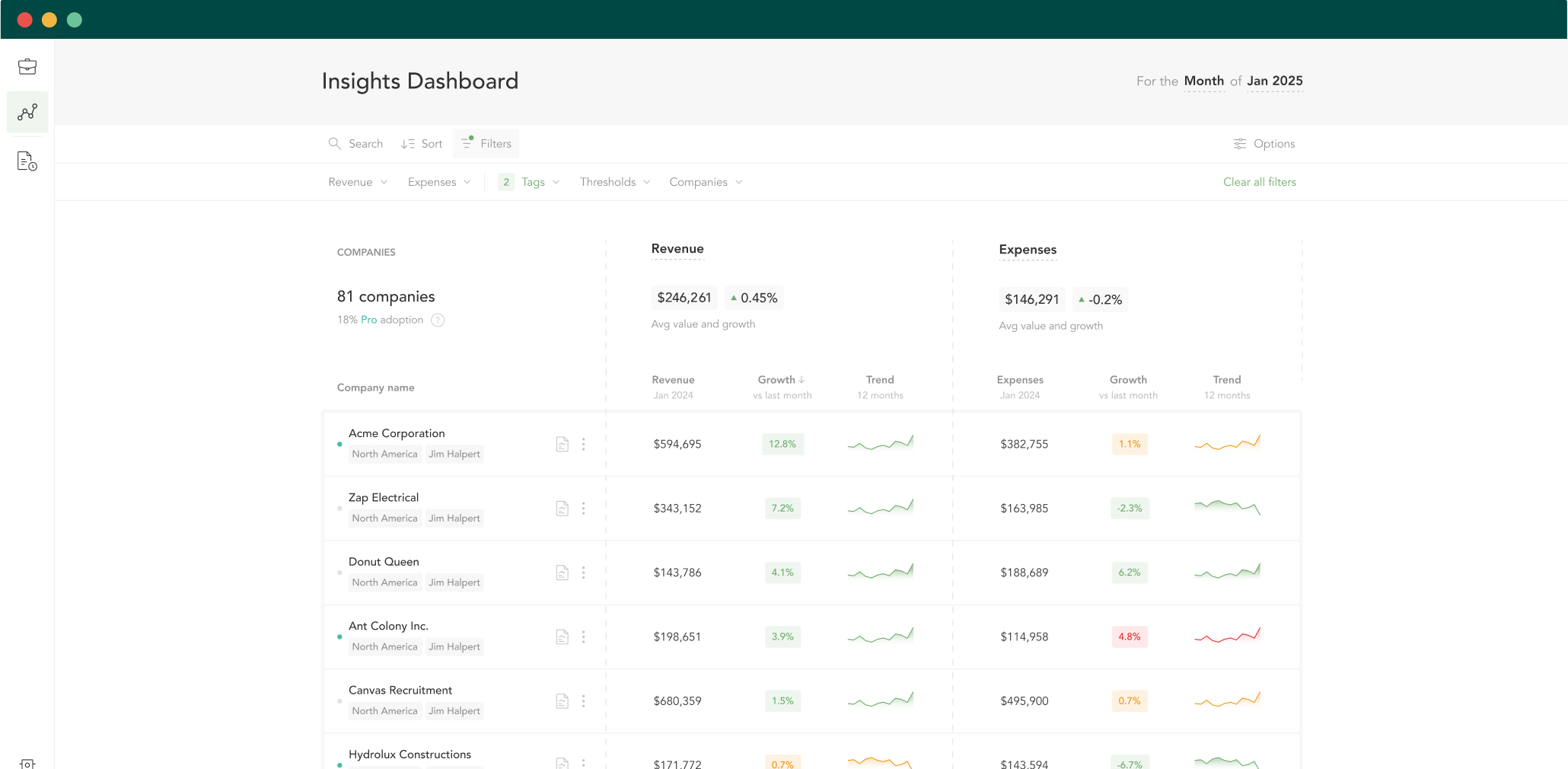The height and width of the screenshot is (769, 1568).
Task: Select Donut Queen company name
Action: [384, 562]
